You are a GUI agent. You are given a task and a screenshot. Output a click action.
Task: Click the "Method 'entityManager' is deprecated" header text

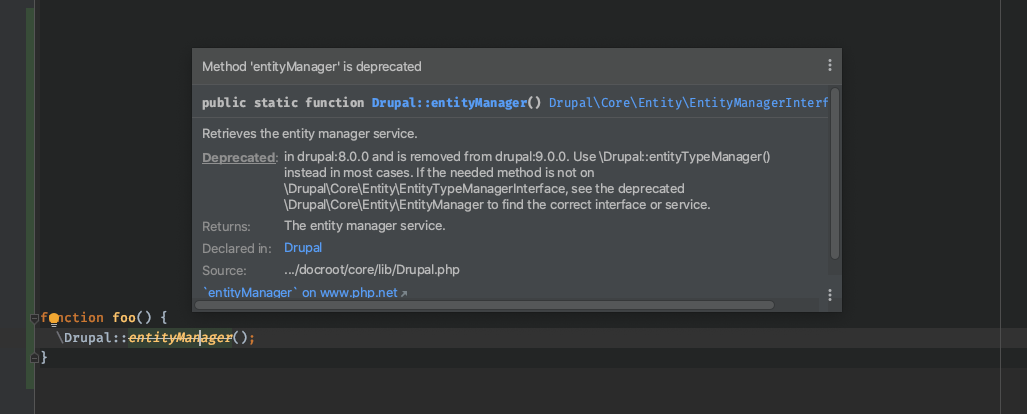click(312, 66)
